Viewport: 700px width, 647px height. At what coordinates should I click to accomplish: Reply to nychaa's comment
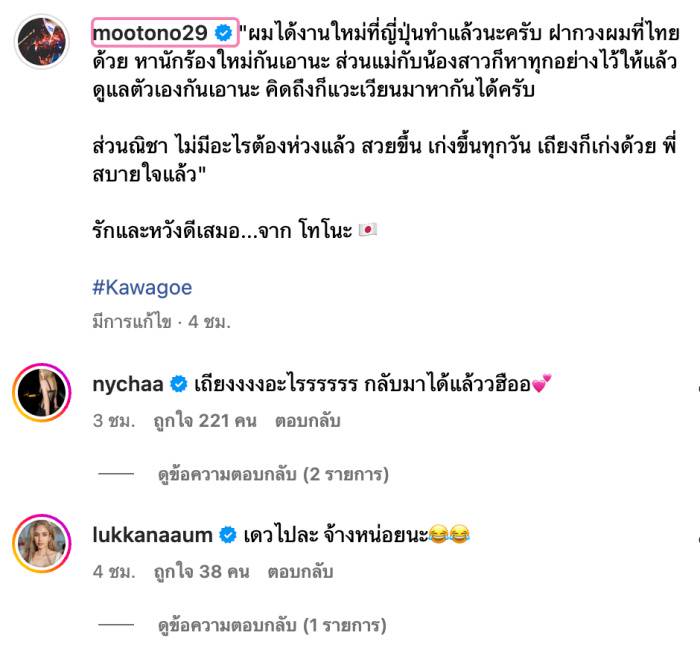(x=308, y=421)
